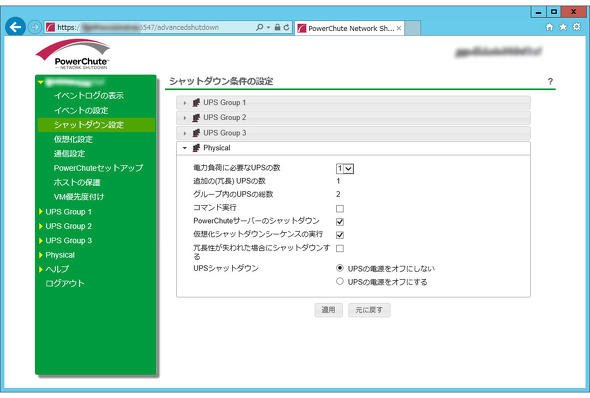Open the browser Home icon

549,27
